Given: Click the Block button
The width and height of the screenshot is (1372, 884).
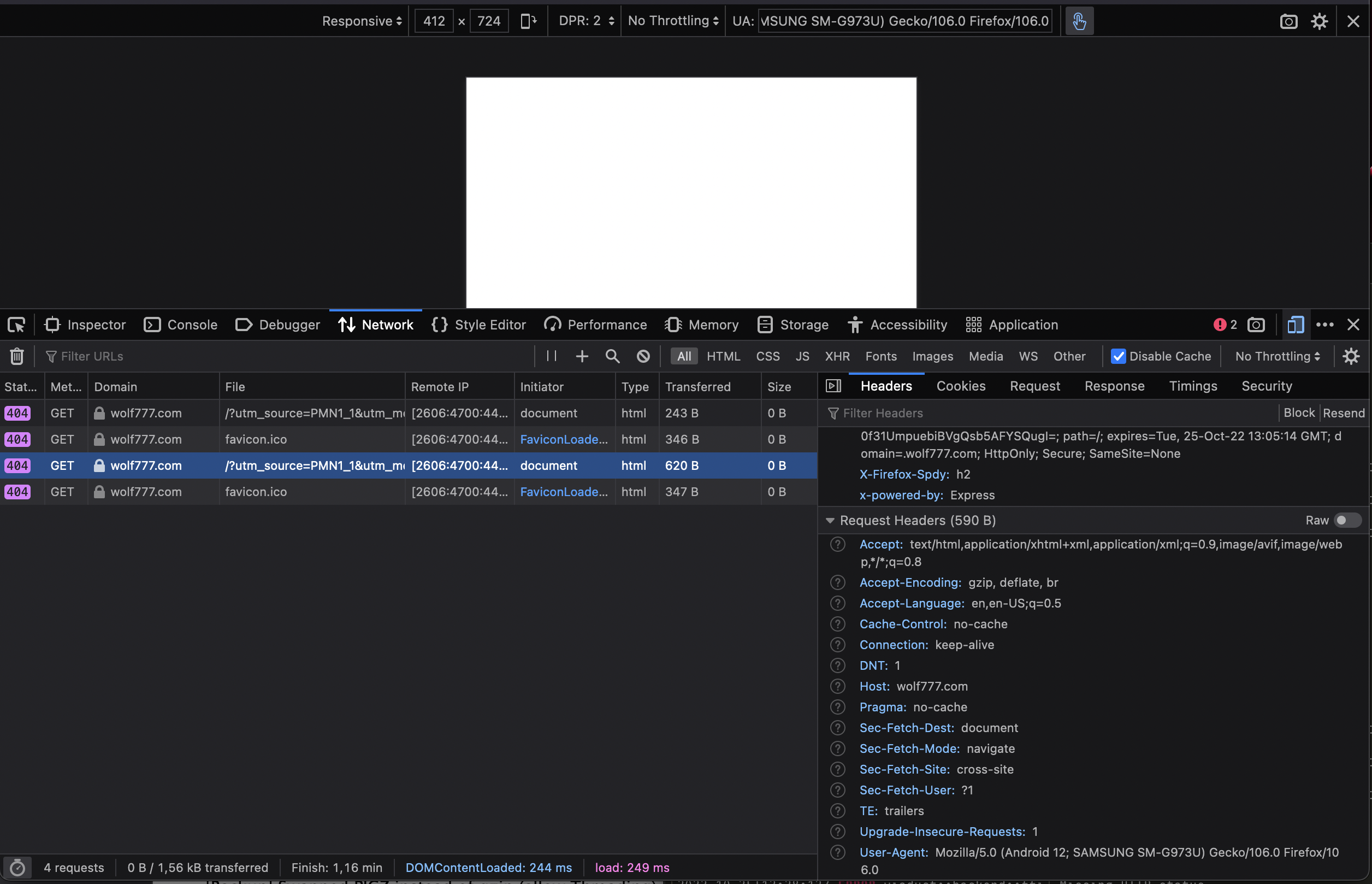Looking at the screenshot, I should click(x=1299, y=412).
